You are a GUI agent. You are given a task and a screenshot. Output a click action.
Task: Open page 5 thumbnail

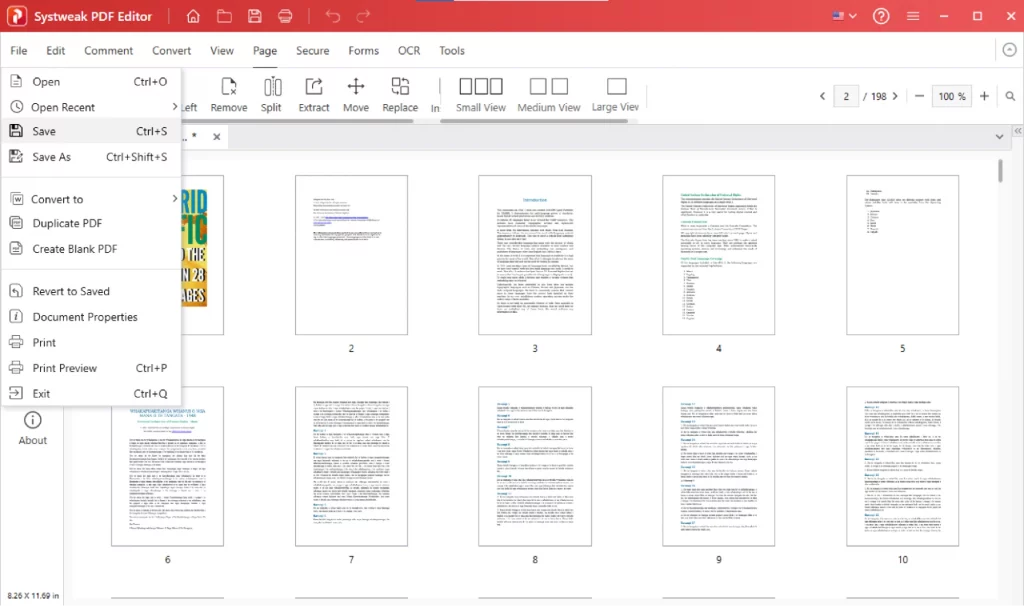[x=901, y=255]
